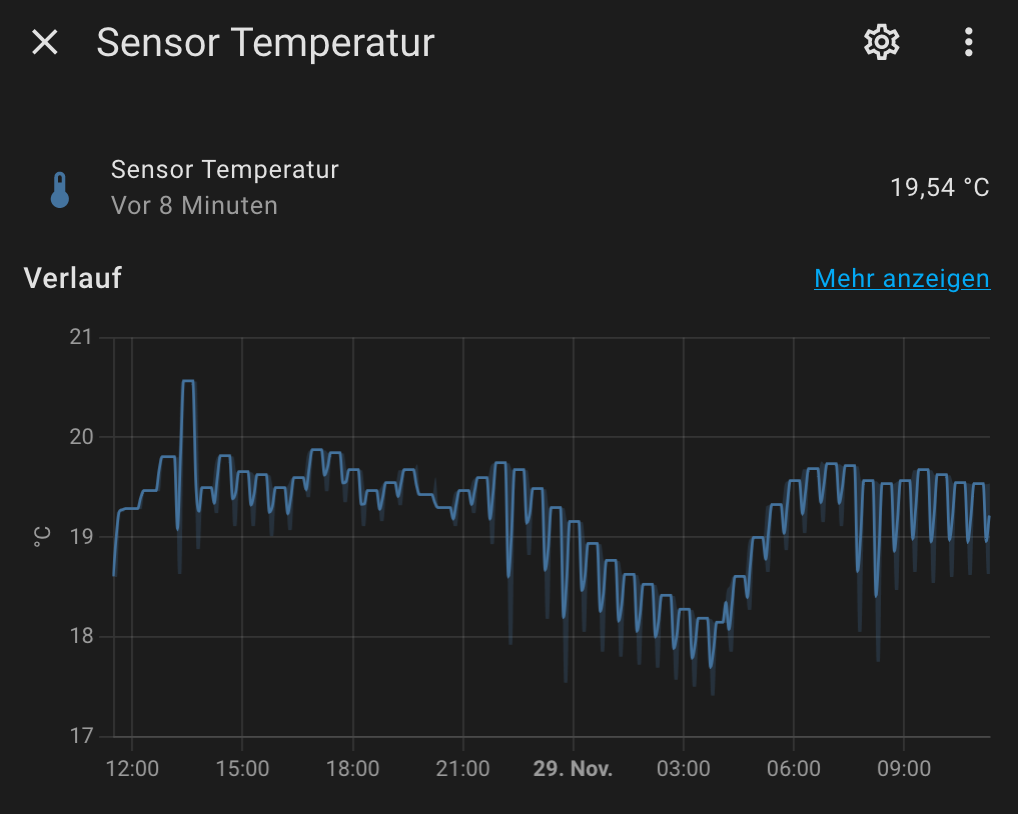Click the 18:00 time axis label
Viewport: 1018px width, 814px height.
point(353,769)
